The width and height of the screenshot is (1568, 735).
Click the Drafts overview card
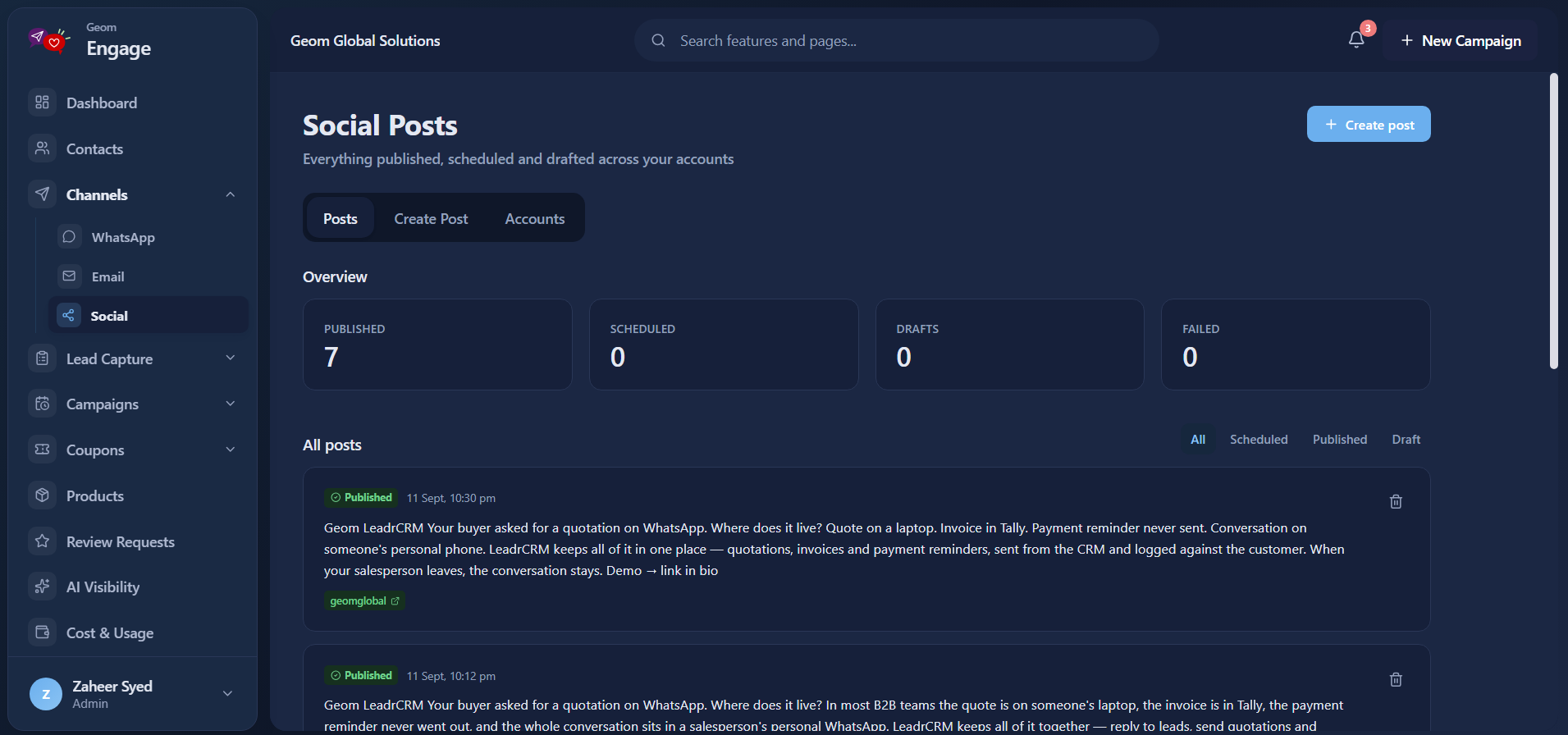click(x=1010, y=345)
